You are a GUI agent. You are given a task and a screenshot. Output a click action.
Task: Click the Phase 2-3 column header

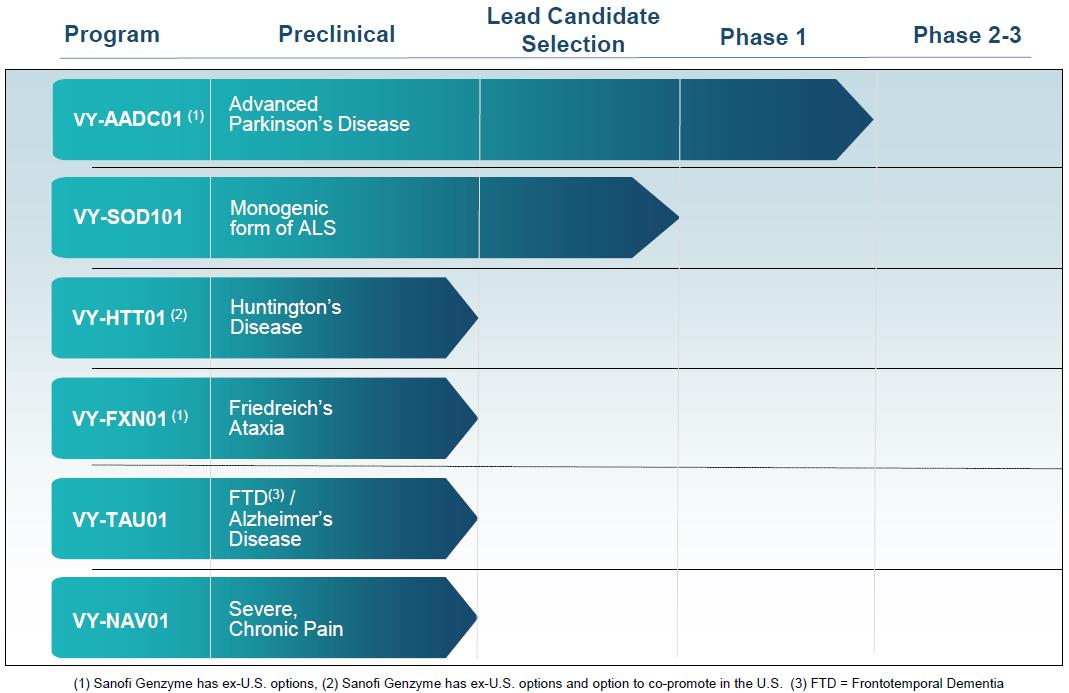[967, 35]
